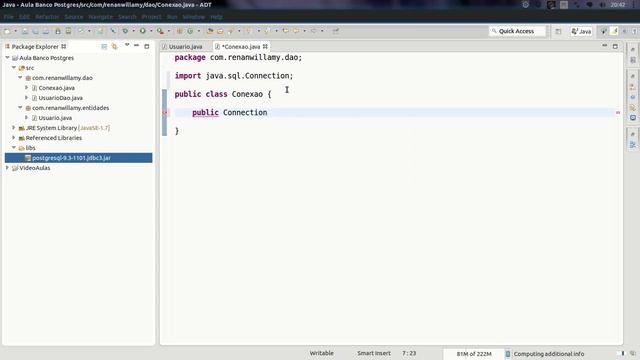Click the New Java Package icon
This screenshot has width=640, height=360.
179,31
